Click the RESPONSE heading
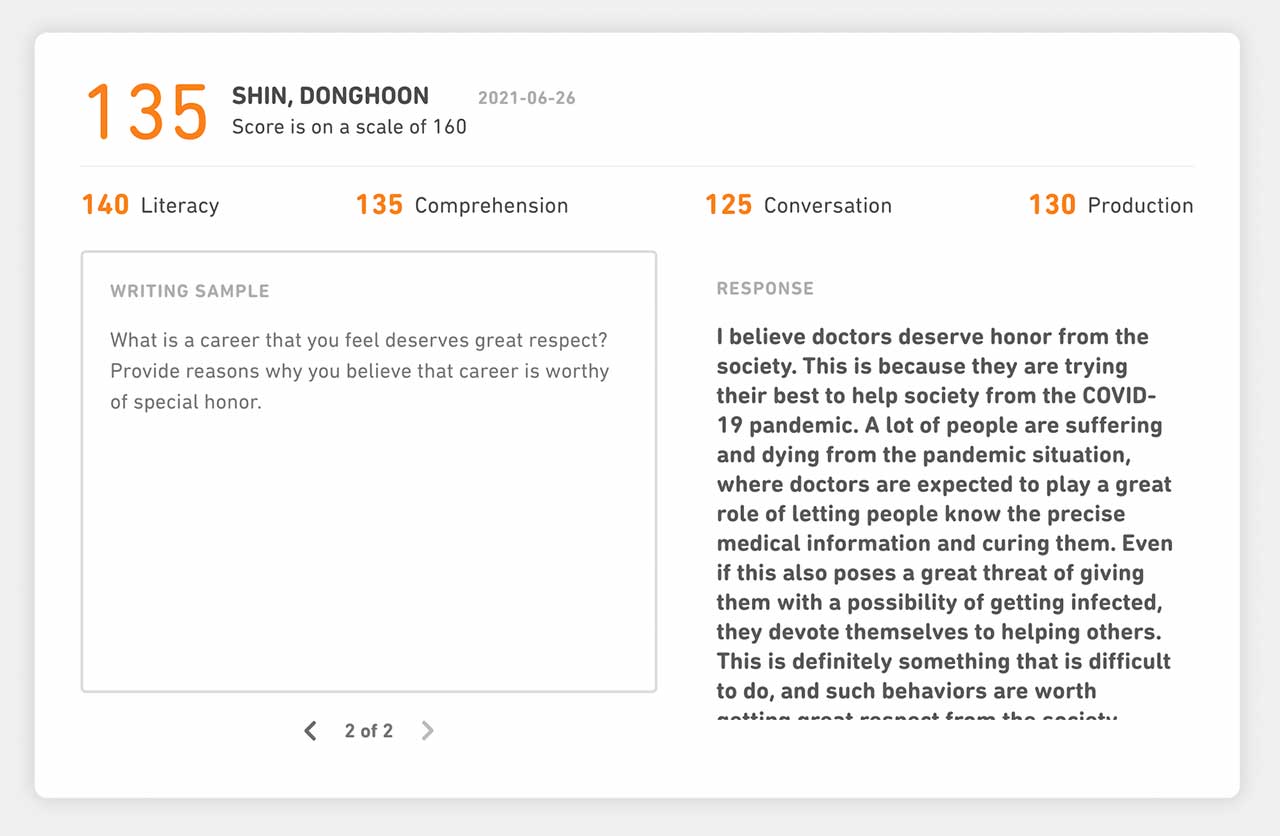Viewport: 1280px width, 836px height. click(765, 288)
